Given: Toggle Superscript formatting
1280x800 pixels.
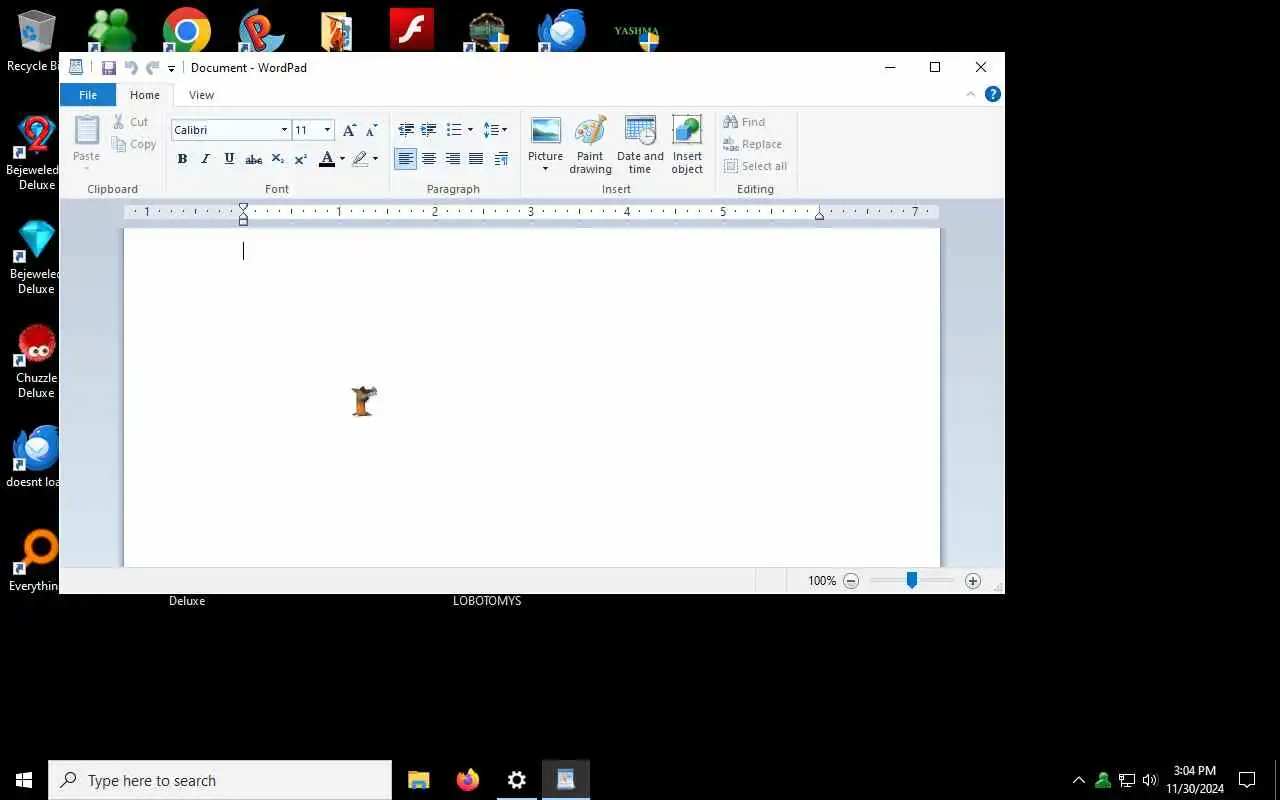Looking at the screenshot, I should 300,159.
